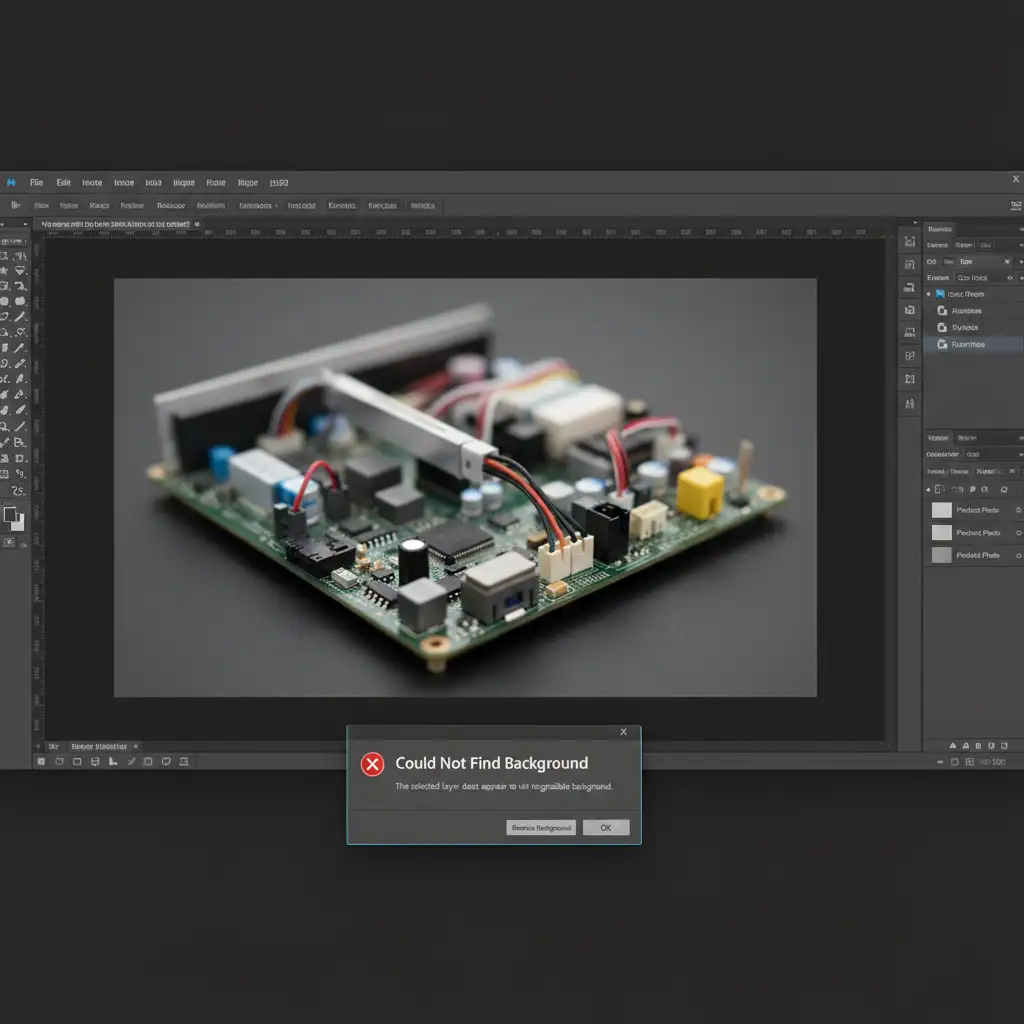The image size is (1024, 1024).
Task: Click the foreground color swatch in the toolbar
Action: 9,514
